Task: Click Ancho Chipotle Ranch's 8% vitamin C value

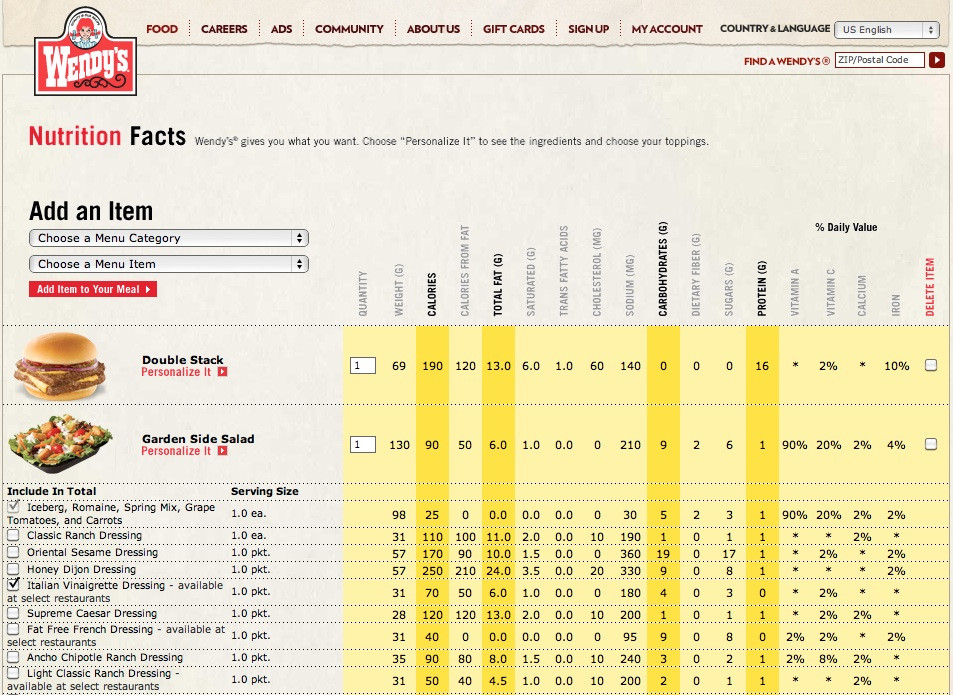Action: coord(828,659)
